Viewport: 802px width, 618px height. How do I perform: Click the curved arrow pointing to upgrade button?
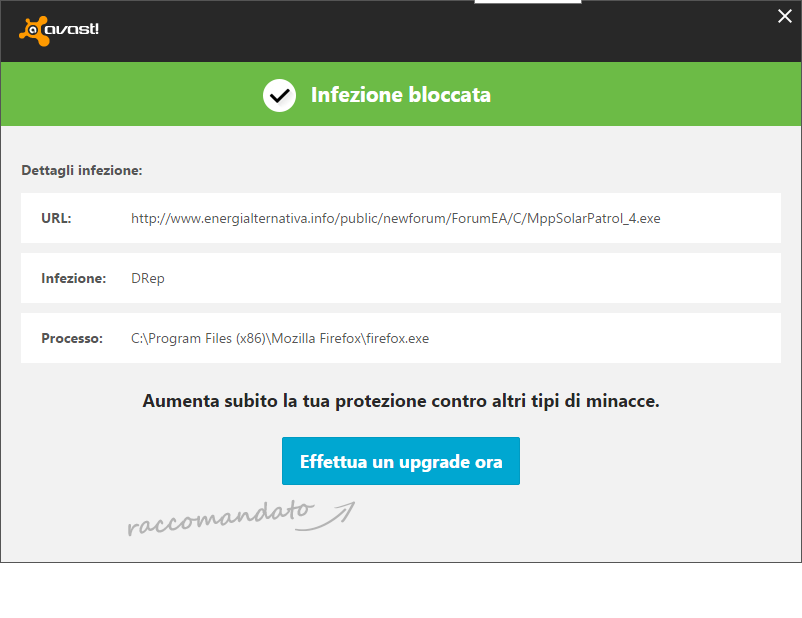(335, 514)
